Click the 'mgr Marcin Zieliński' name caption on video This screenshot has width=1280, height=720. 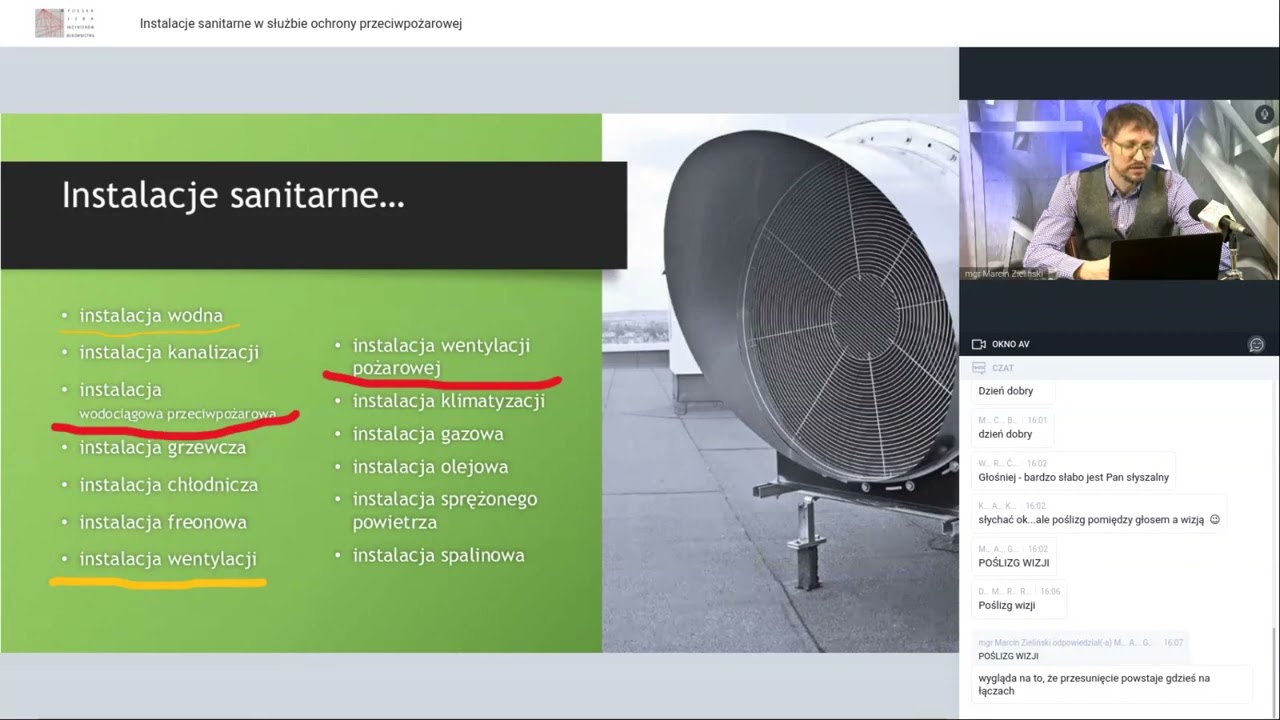(x=1003, y=273)
